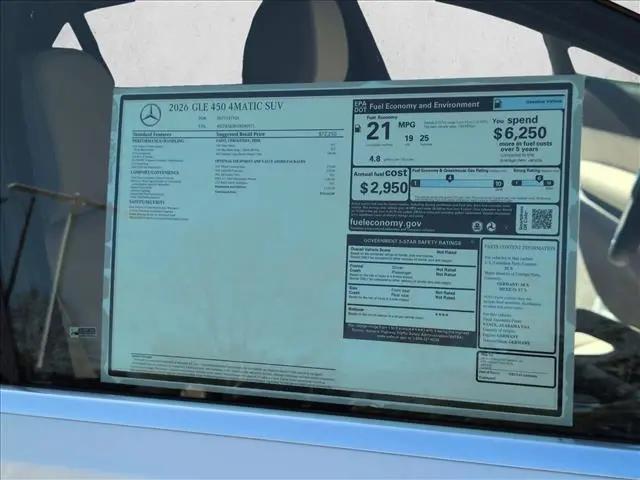Image resolution: width=640 pixels, height=480 pixels.
Task: Click 'Optional Equipment and Value Added Packages' heading
Action: click(x=260, y=162)
